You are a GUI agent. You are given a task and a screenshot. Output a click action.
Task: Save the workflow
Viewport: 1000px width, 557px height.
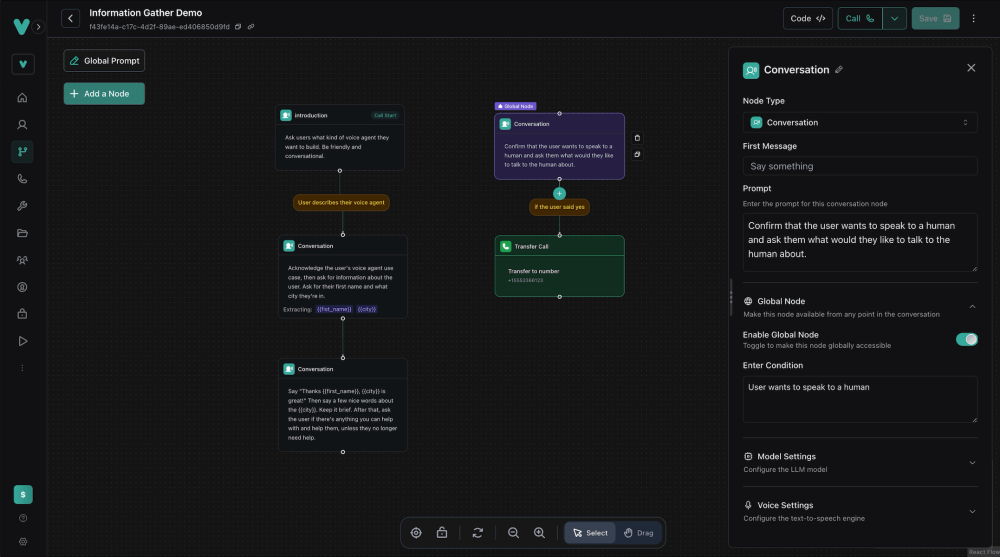pyautogui.click(x=935, y=19)
